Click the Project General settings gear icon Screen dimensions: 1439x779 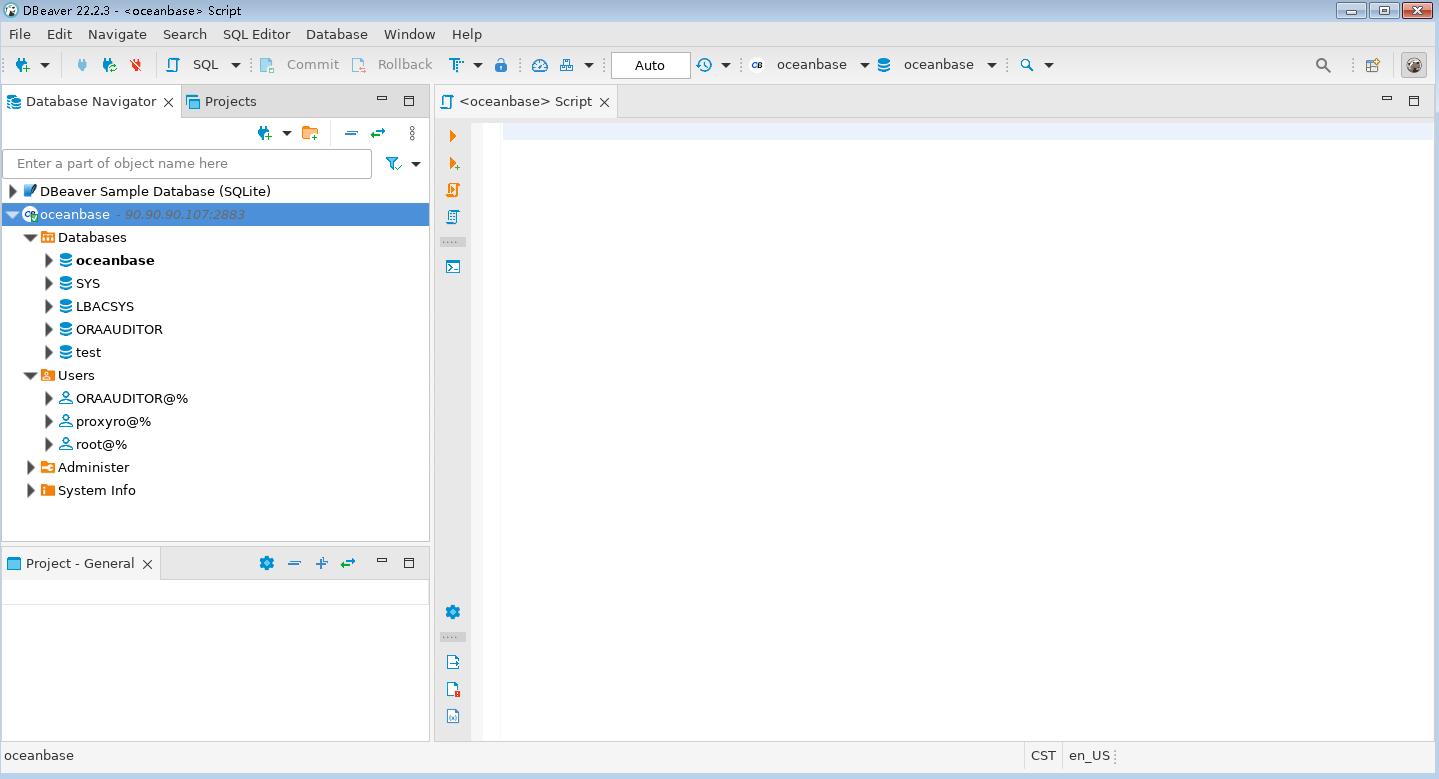(266, 563)
